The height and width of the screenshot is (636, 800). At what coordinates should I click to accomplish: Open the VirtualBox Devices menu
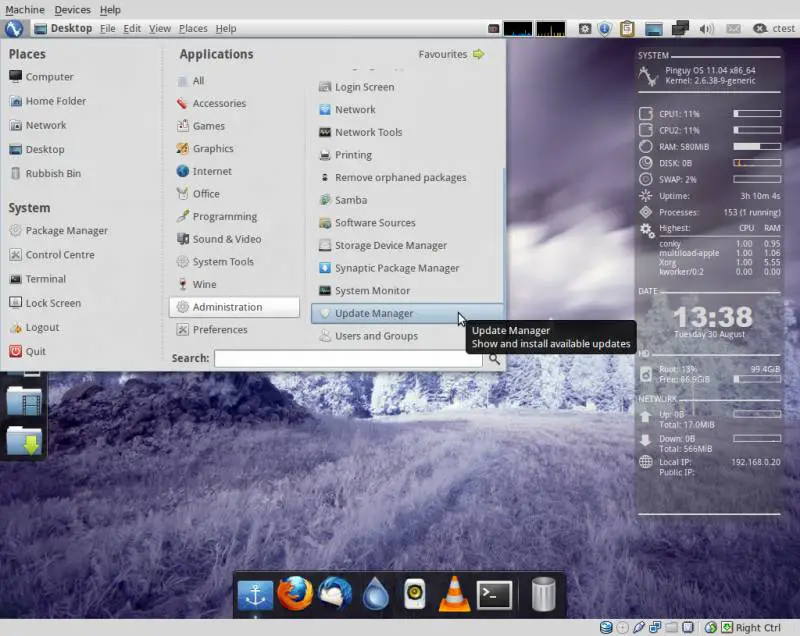[72, 10]
